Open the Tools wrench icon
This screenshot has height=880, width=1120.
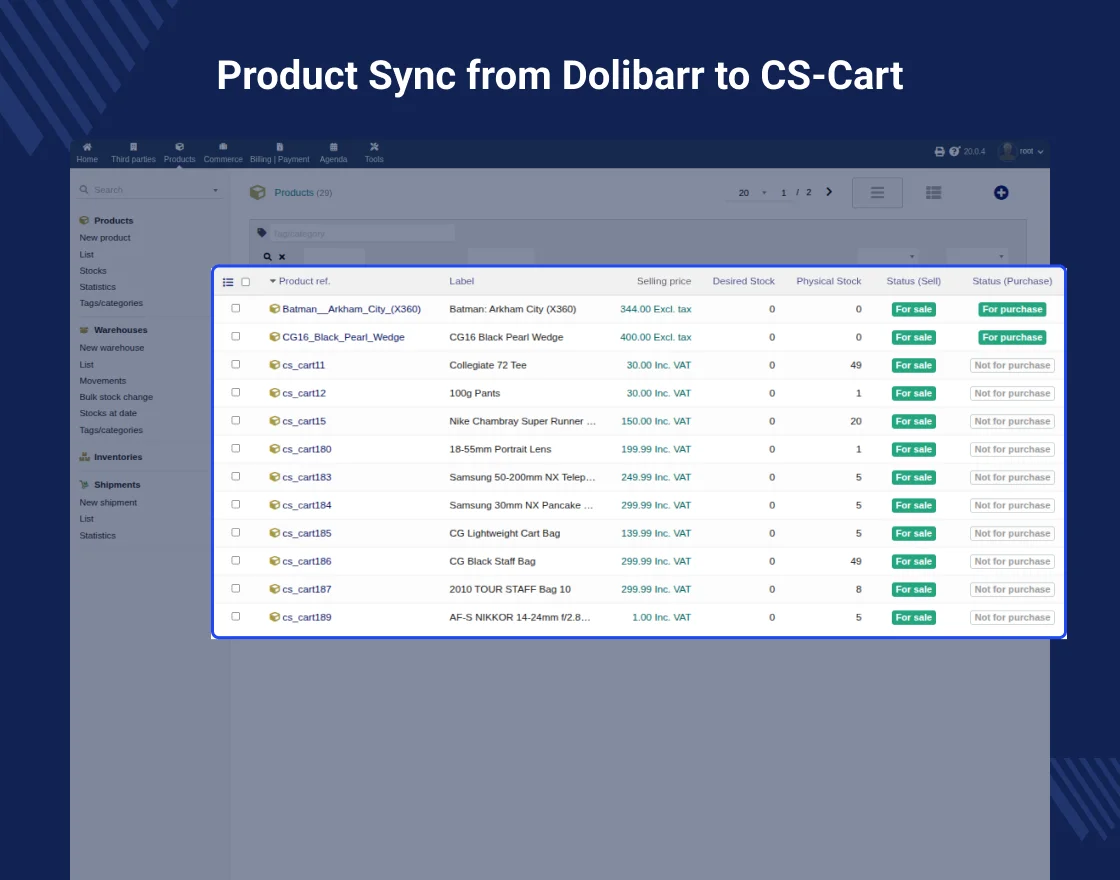point(374,147)
